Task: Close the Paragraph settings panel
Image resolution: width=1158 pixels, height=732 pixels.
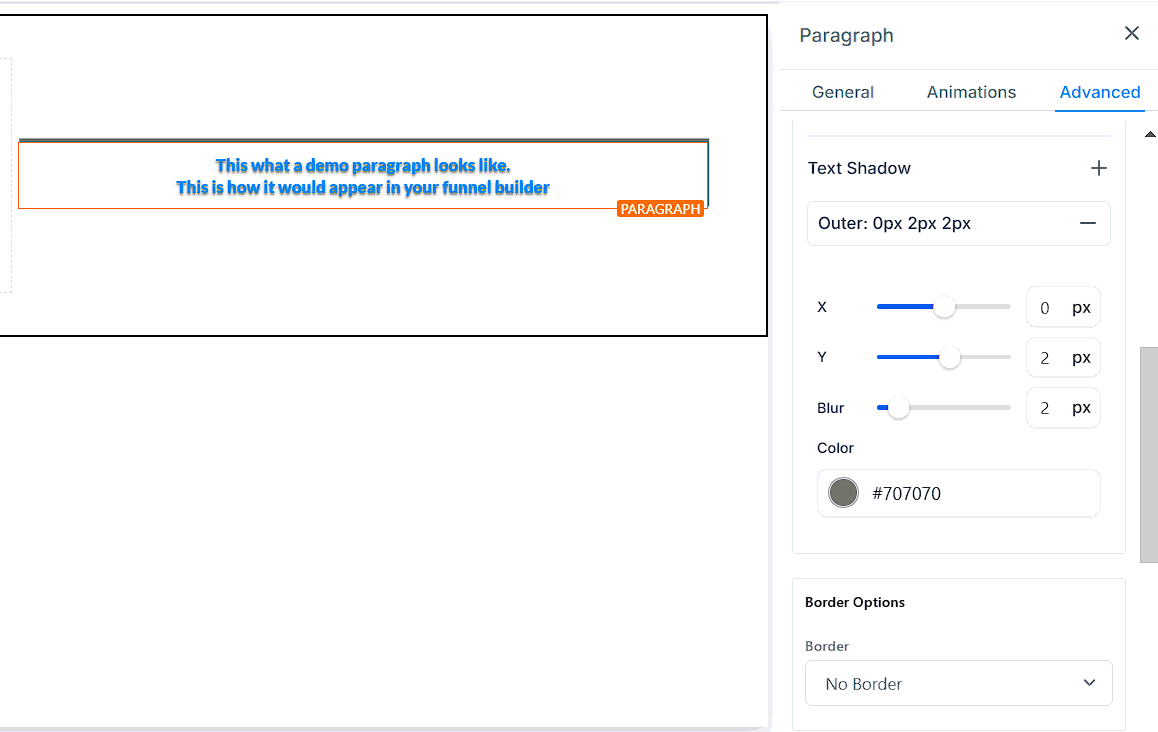Action: tap(1131, 34)
